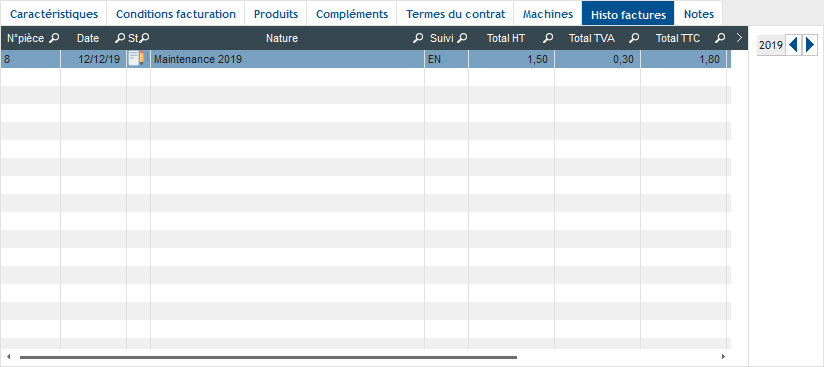Go to previous year with left arrow

(793, 45)
